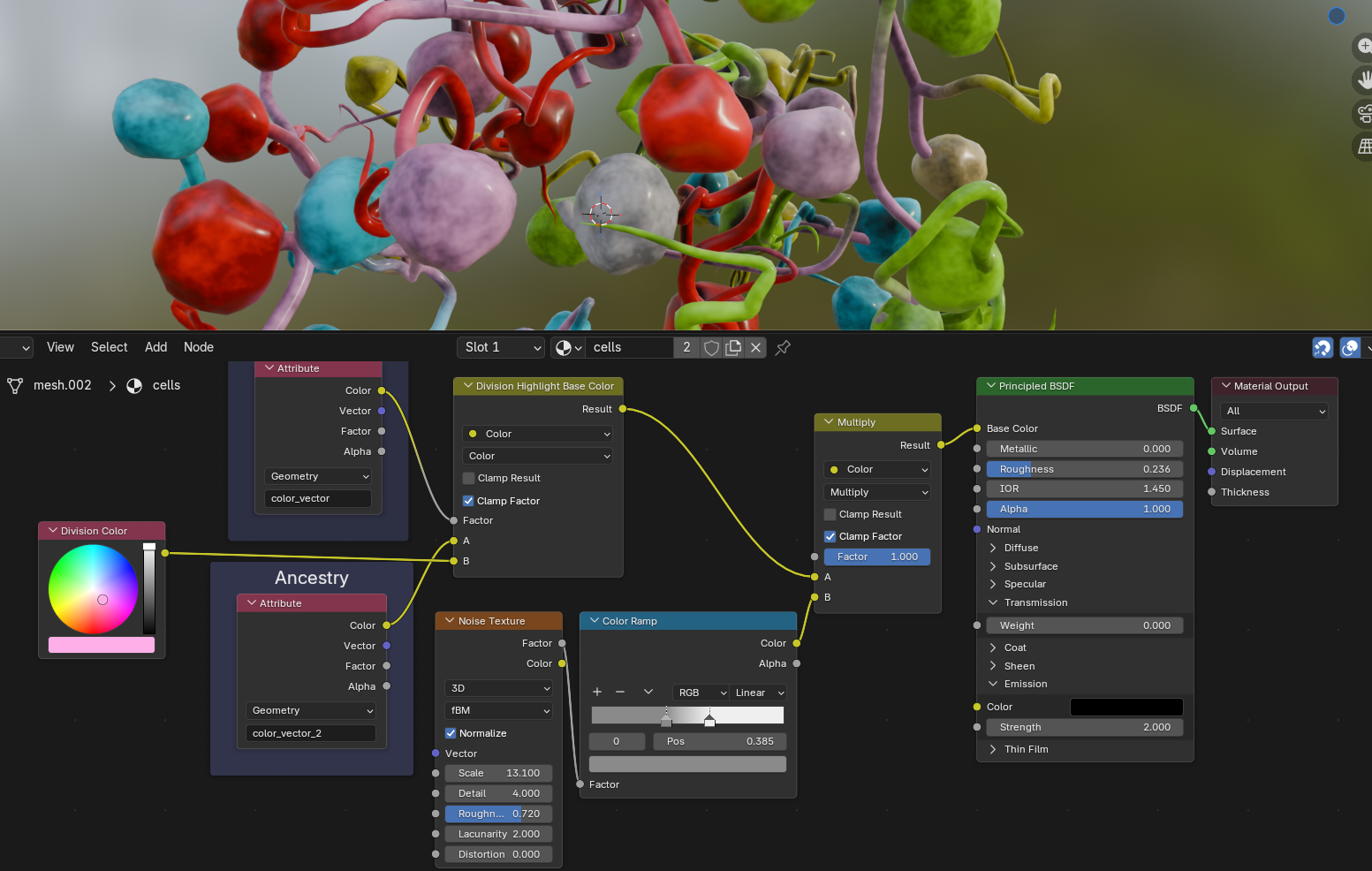Pin the node tree with pushpin icon
Image resolution: width=1372 pixels, height=871 pixels.
coord(783,348)
